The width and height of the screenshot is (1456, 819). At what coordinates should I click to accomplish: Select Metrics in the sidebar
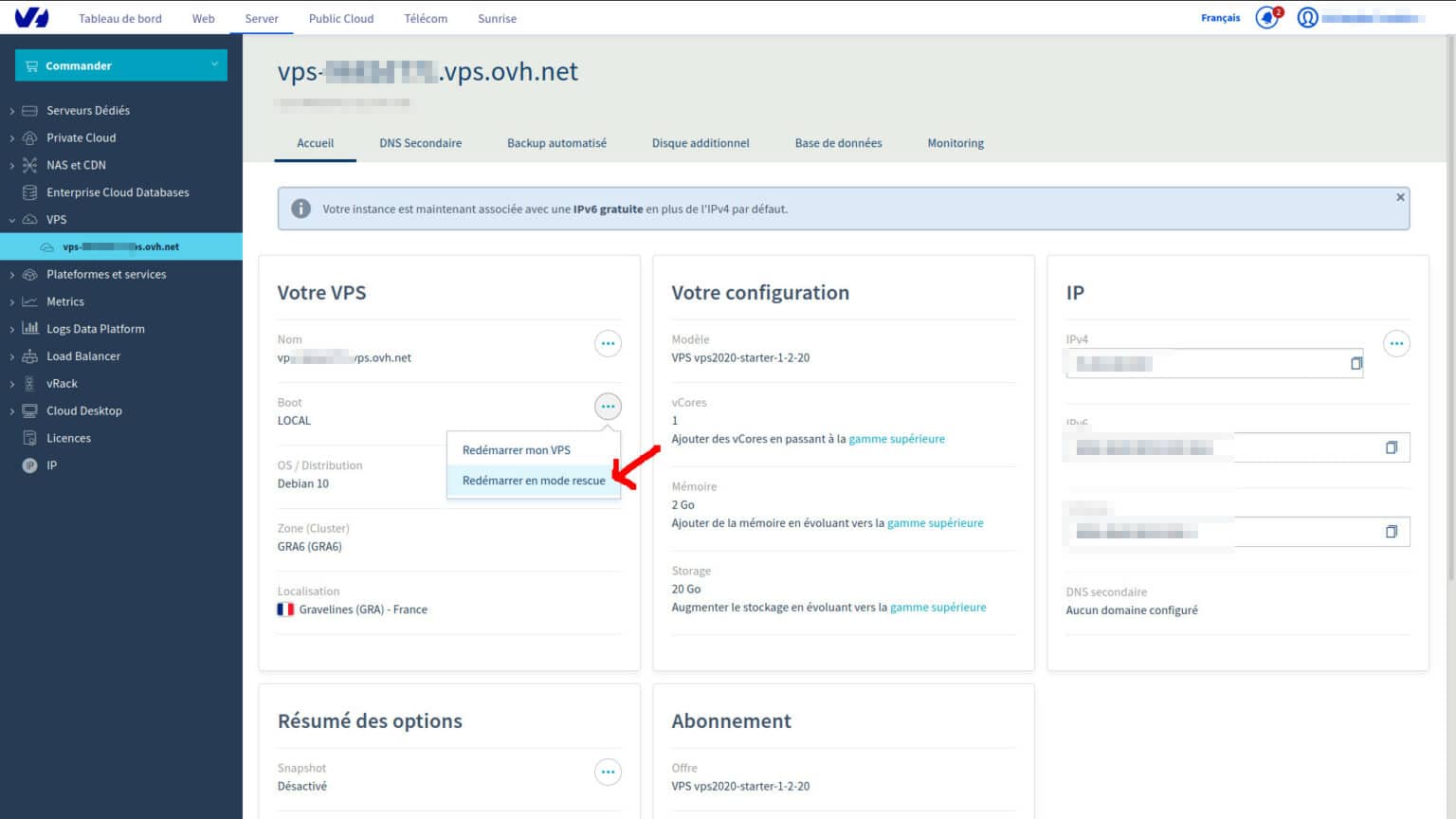coord(65,301)
